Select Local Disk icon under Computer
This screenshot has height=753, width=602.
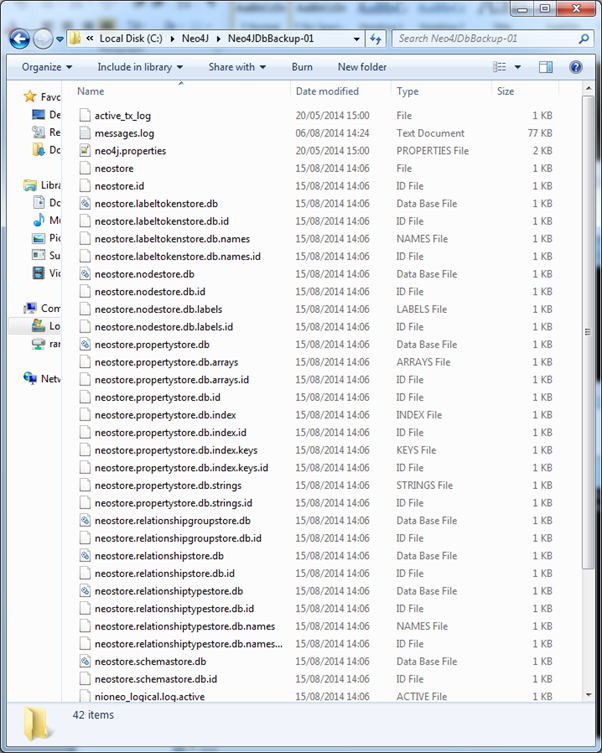38,326
